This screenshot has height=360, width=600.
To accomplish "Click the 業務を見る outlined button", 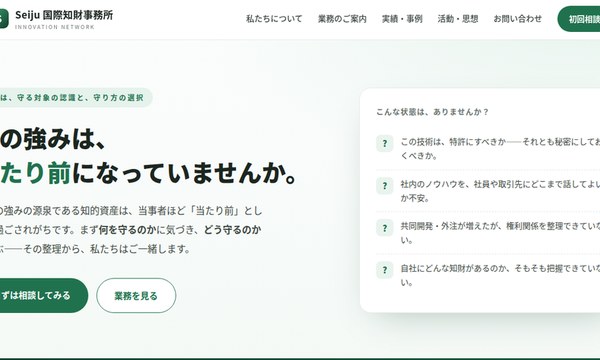I will click(x=136, y=295).
